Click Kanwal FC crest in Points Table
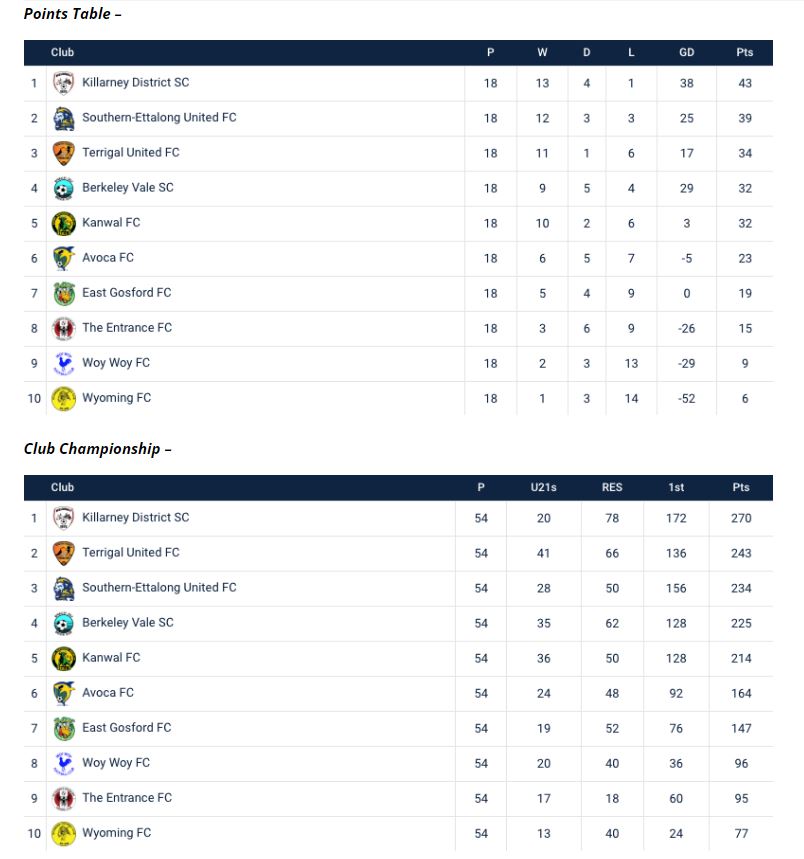 [x=64, y=223]
